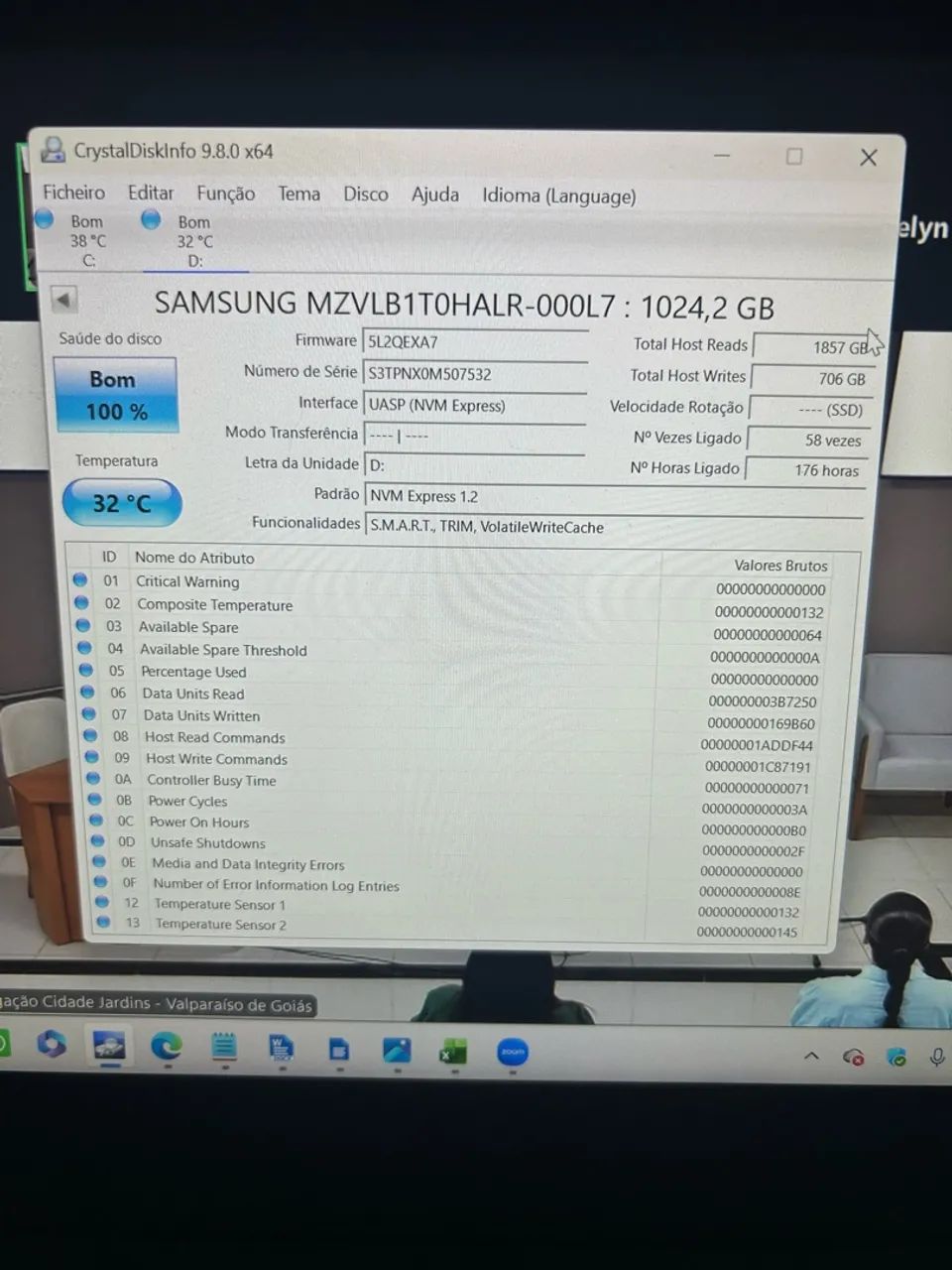Open the Ajuda menu
This screenshot has width=952, height=1270.
click(434, 194)
